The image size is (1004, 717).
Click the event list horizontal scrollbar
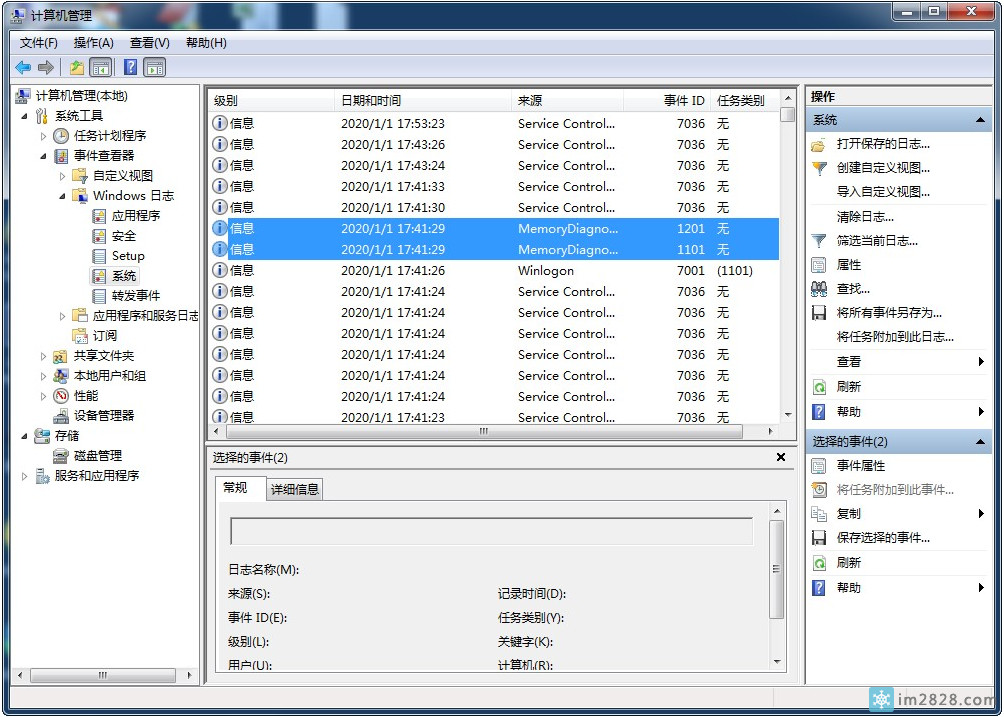[484, 432]
